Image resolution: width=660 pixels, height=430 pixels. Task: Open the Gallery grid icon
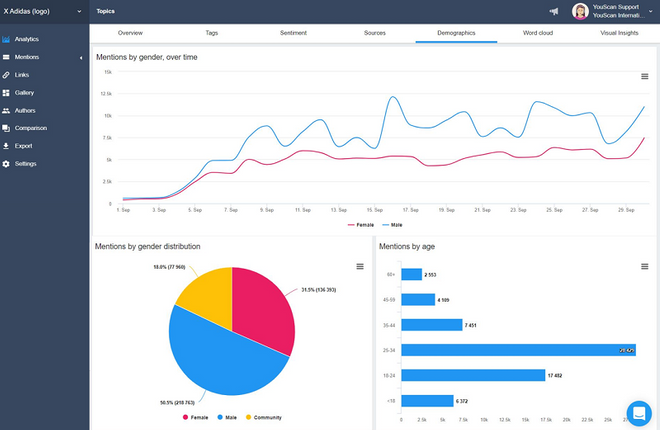[x=6, y=93]
